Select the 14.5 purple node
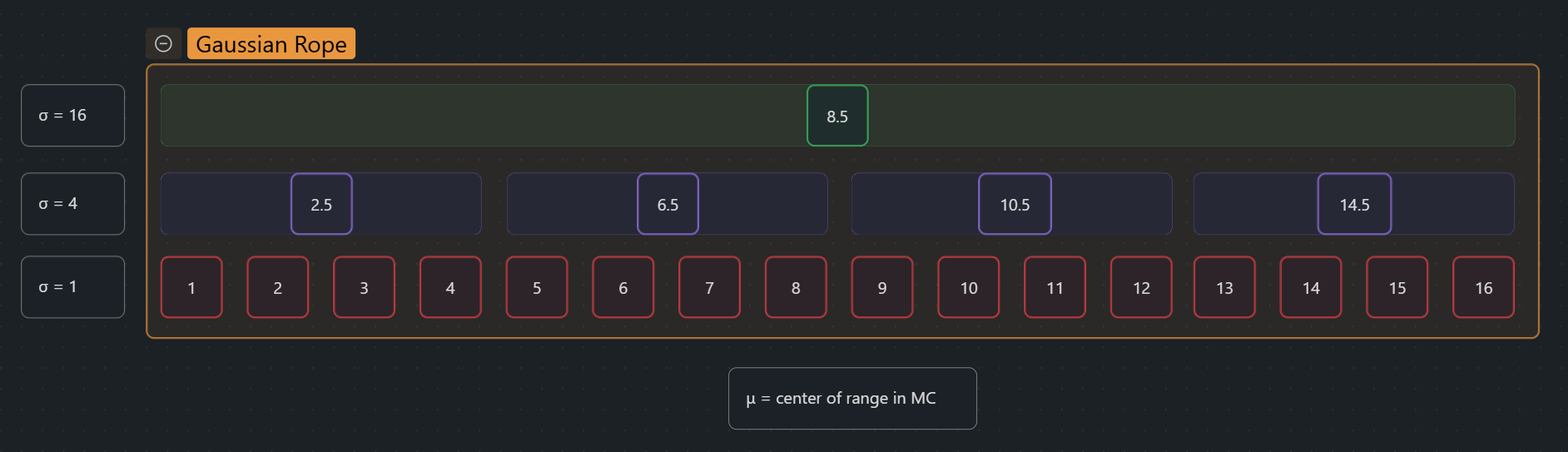The height and width of the screenshot is (452, 1568). tap(1354, 204)
